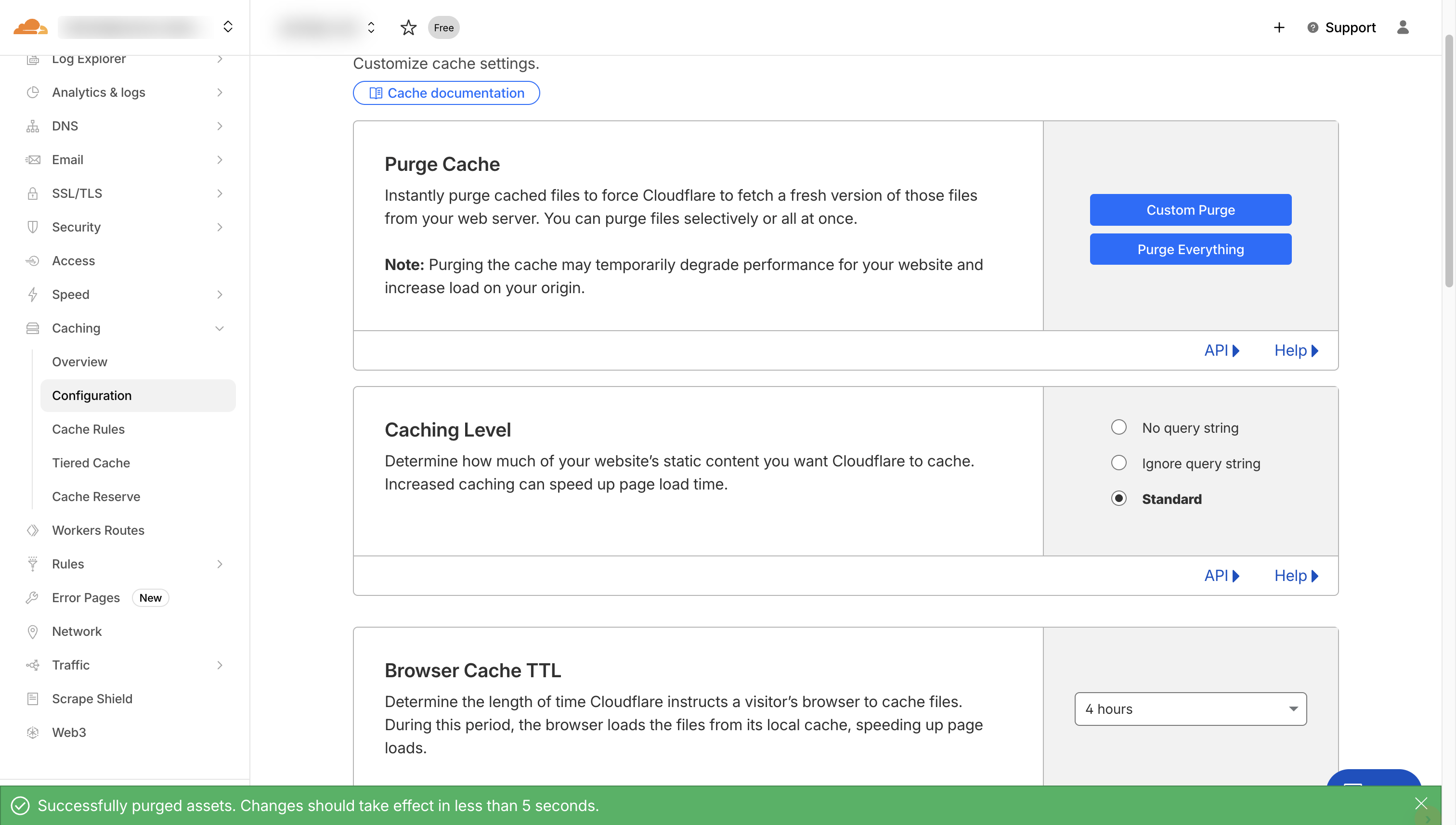The height and width of the screenshot is (825, 1456).
Task: Select the Standard caching level
Action: tap(1119, 498)
